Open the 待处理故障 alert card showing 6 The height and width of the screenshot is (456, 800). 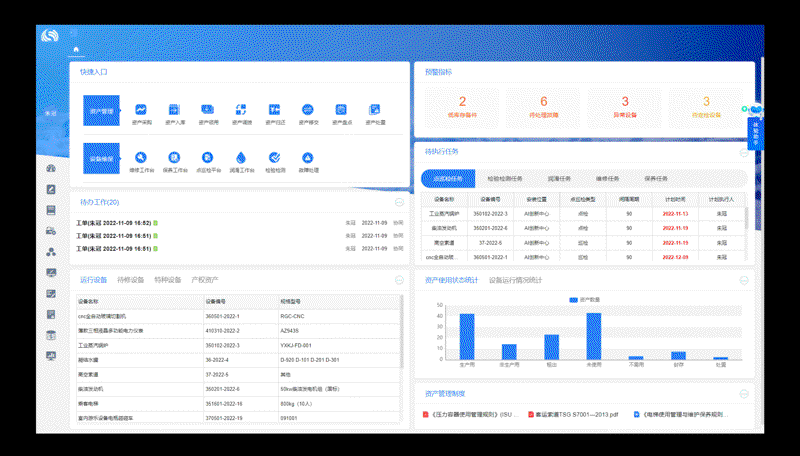pos(543,108)
